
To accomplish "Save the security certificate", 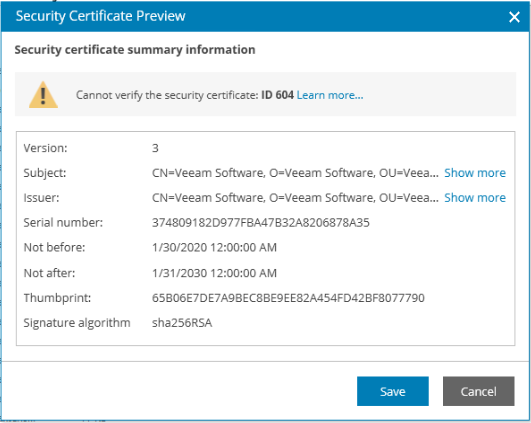I will click(392, 391).
